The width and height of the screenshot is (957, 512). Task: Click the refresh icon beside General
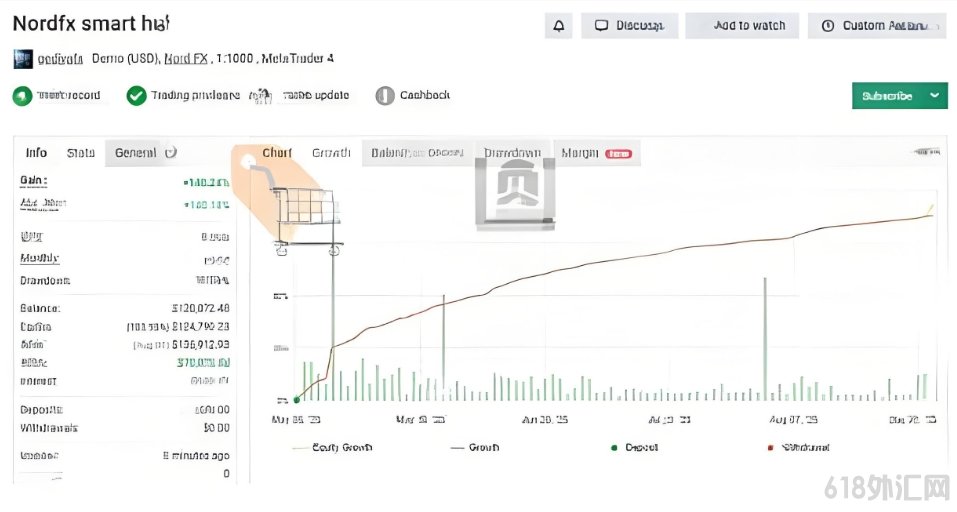[x=171, y=153]
